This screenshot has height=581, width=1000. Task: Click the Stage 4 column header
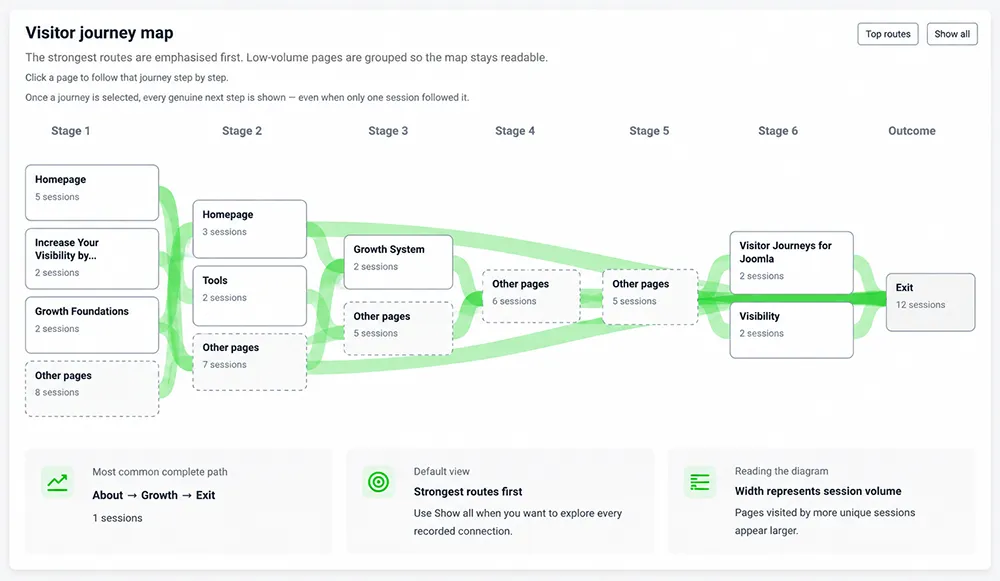515,131
